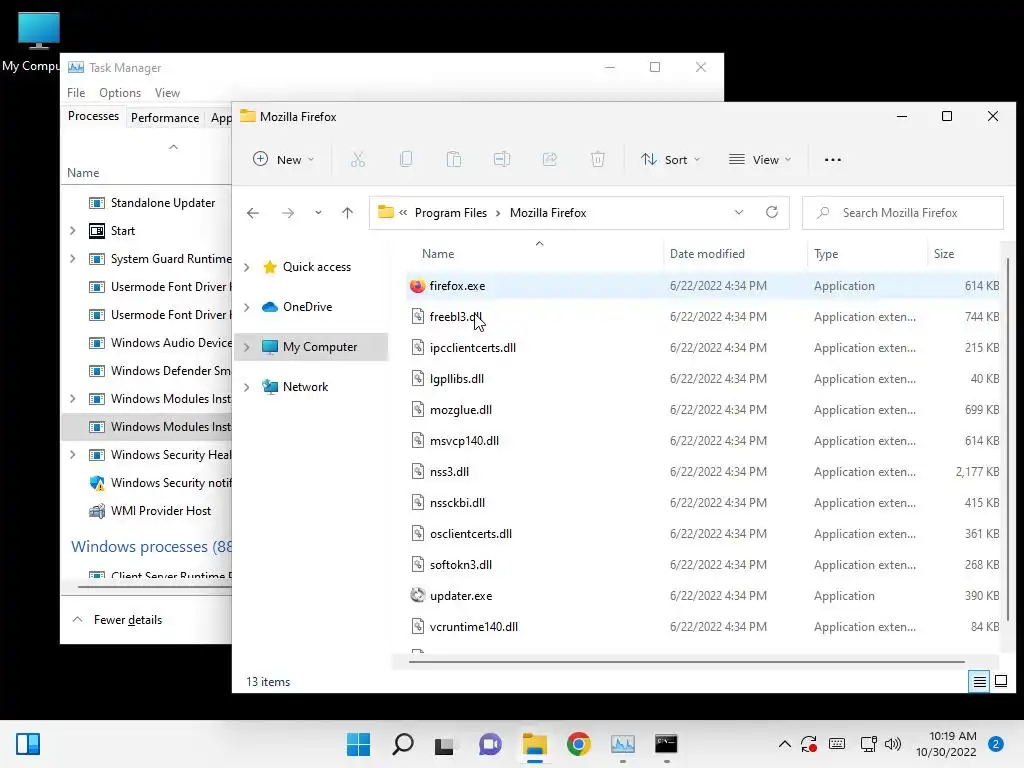
Task: Click the Rename icon in Explorer toolbar
Action: coord(502,159)
